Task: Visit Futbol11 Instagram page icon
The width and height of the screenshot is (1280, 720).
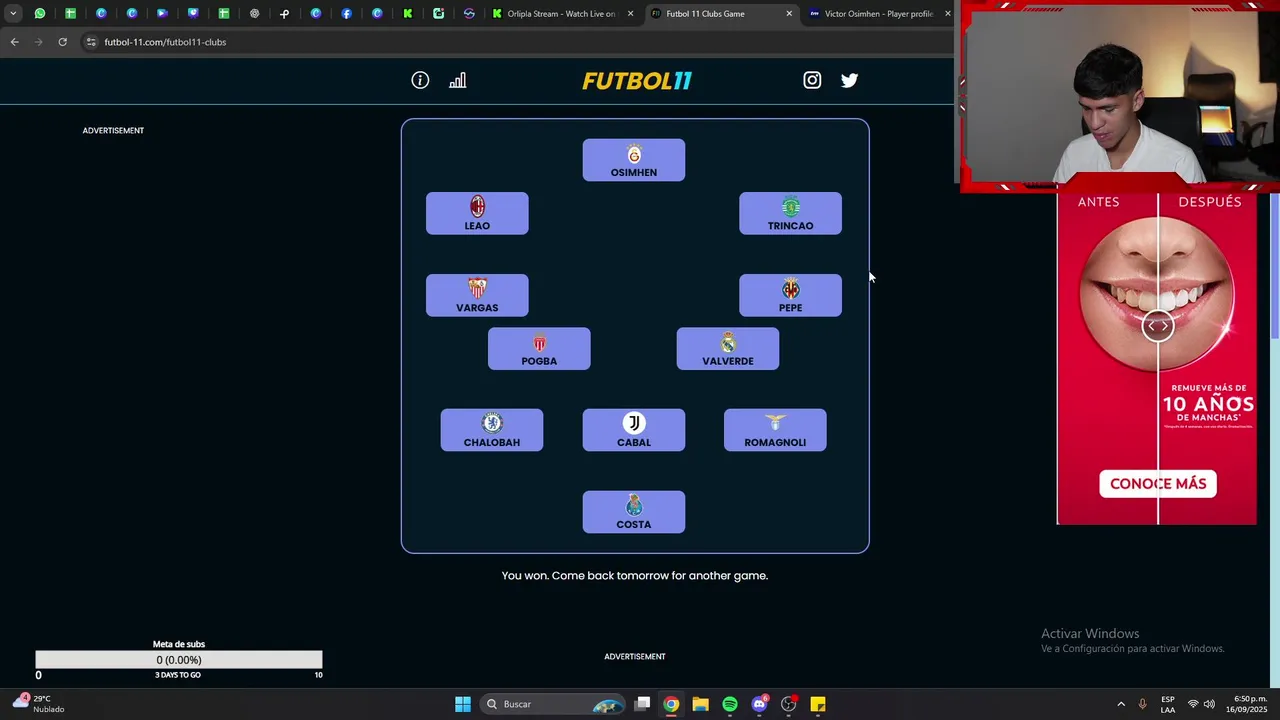Action: point(812,80)
